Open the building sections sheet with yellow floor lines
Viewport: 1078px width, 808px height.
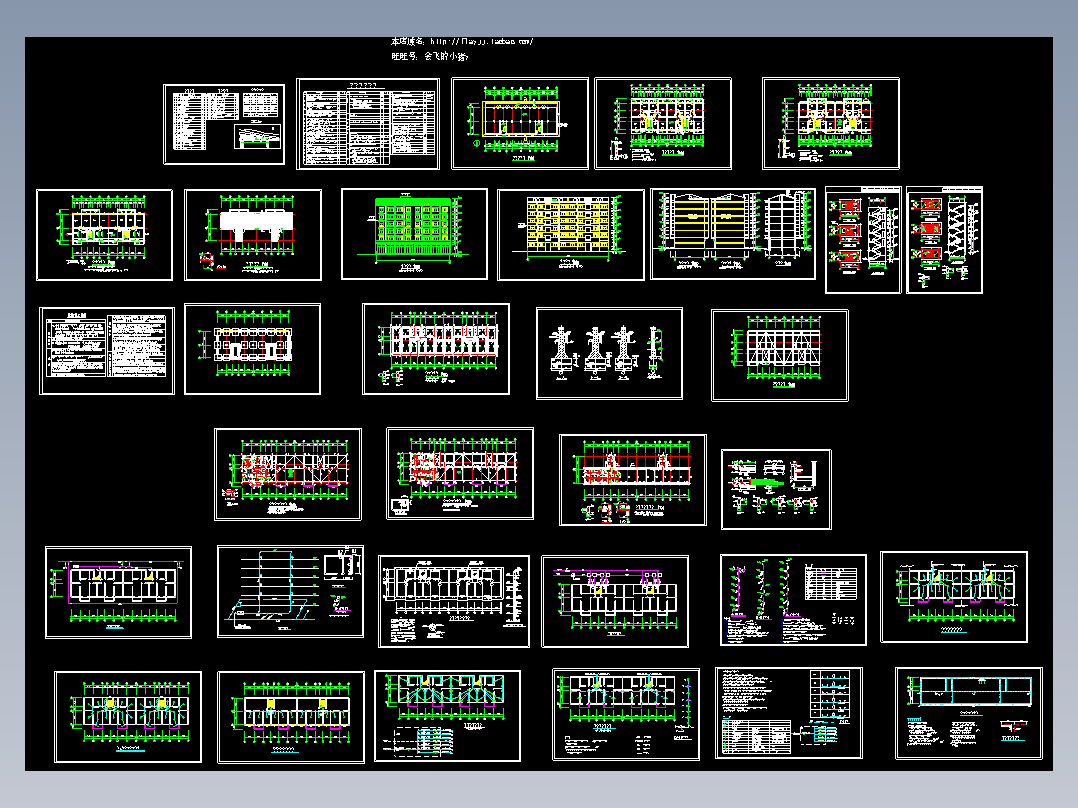pos(733,234)
